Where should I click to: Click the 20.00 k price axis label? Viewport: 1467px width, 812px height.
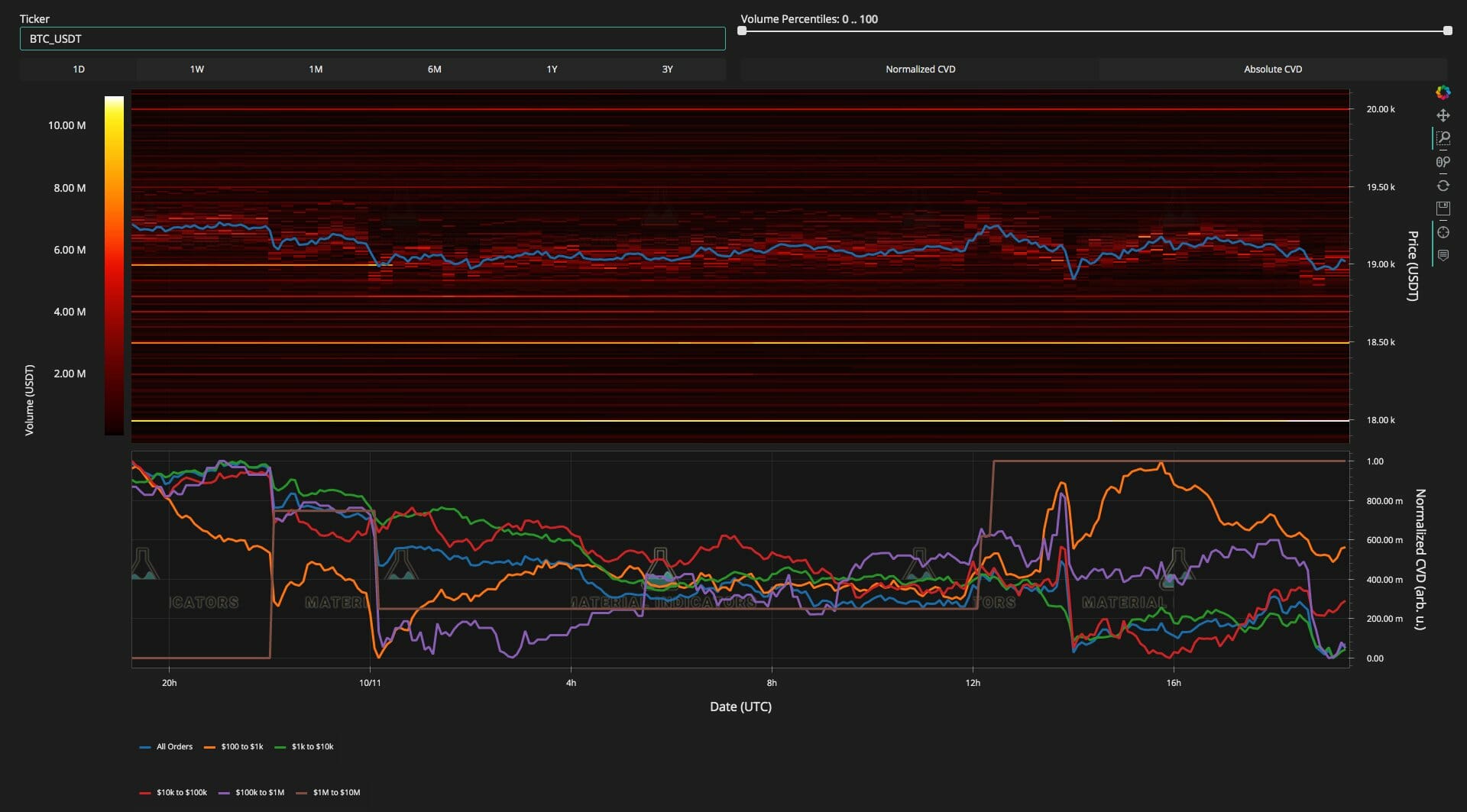tap(1380, 109)
